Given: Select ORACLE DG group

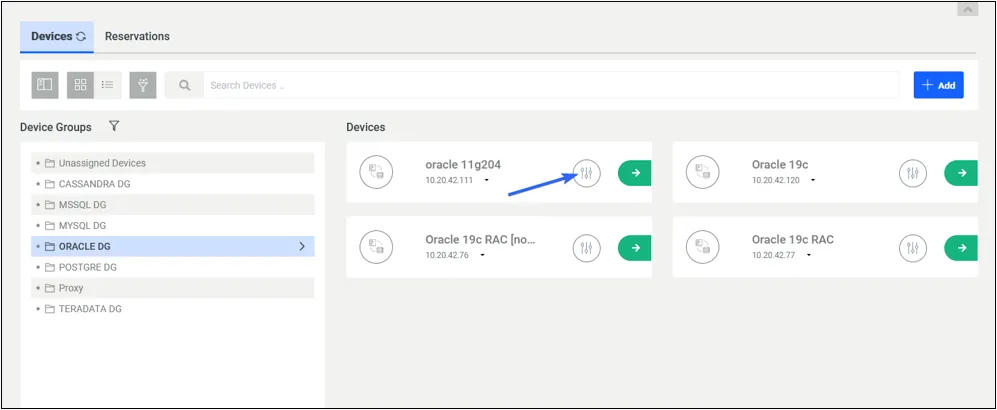Looking at the screenshot, I should pyautogui.click(x=172, y=246).
